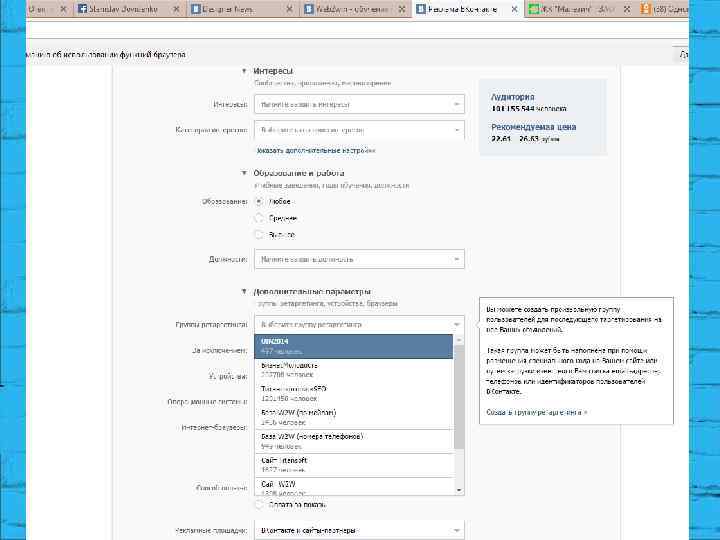The width and height of the screenshot is (720, 540).
Task: Open the ЖК "Маршал" tab
Action: click(580, 9)
